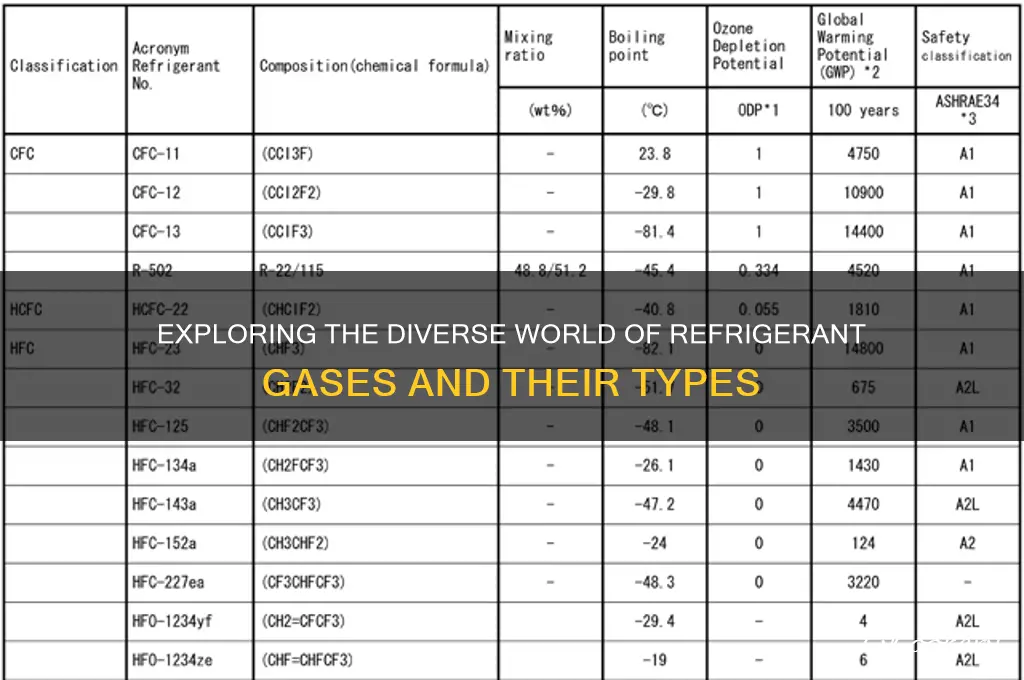This screenshot has width=1024, height=680.
Task: Click the 'CFC-12' refrigerant cell
Action: 156,193
